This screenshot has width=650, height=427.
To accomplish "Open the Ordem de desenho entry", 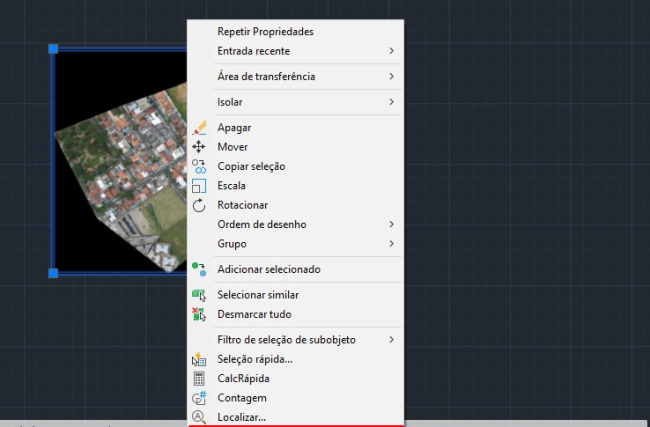I will (296, 224).
